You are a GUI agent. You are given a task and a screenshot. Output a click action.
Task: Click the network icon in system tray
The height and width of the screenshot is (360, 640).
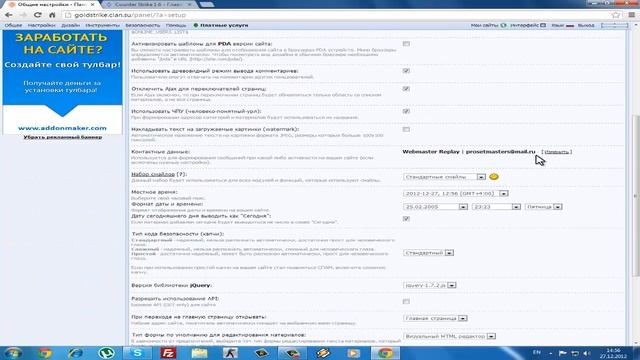[x=575, y=353]
